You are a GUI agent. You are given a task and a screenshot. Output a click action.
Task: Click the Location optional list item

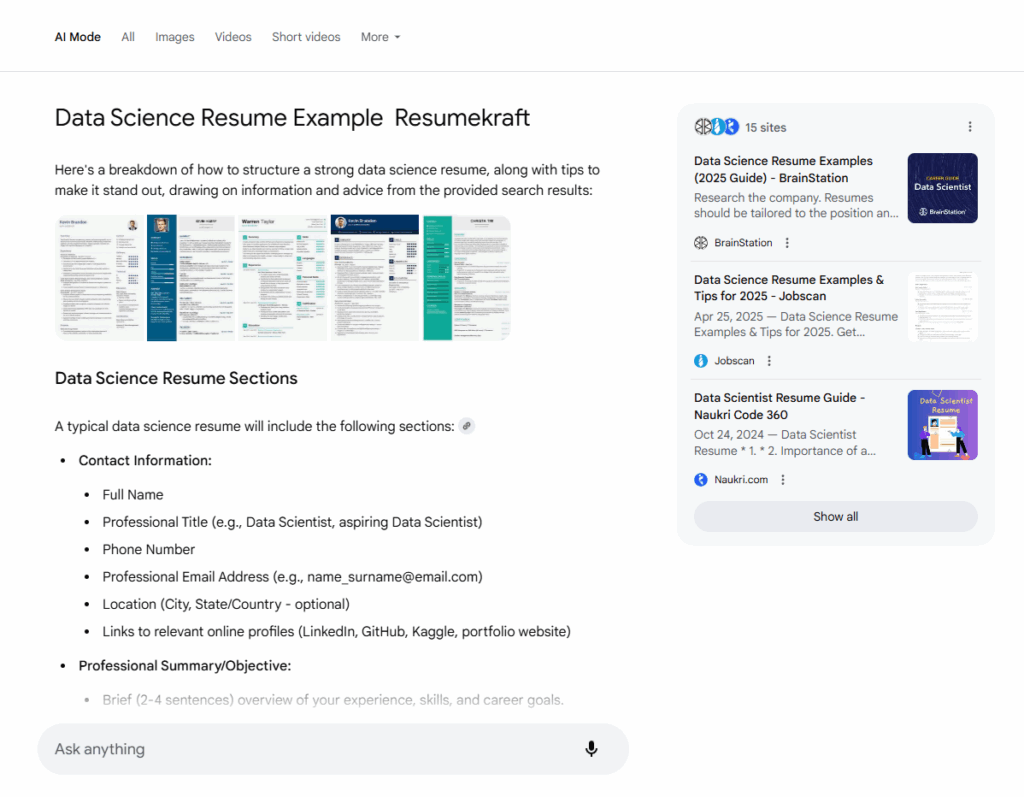tap(226, 604)
